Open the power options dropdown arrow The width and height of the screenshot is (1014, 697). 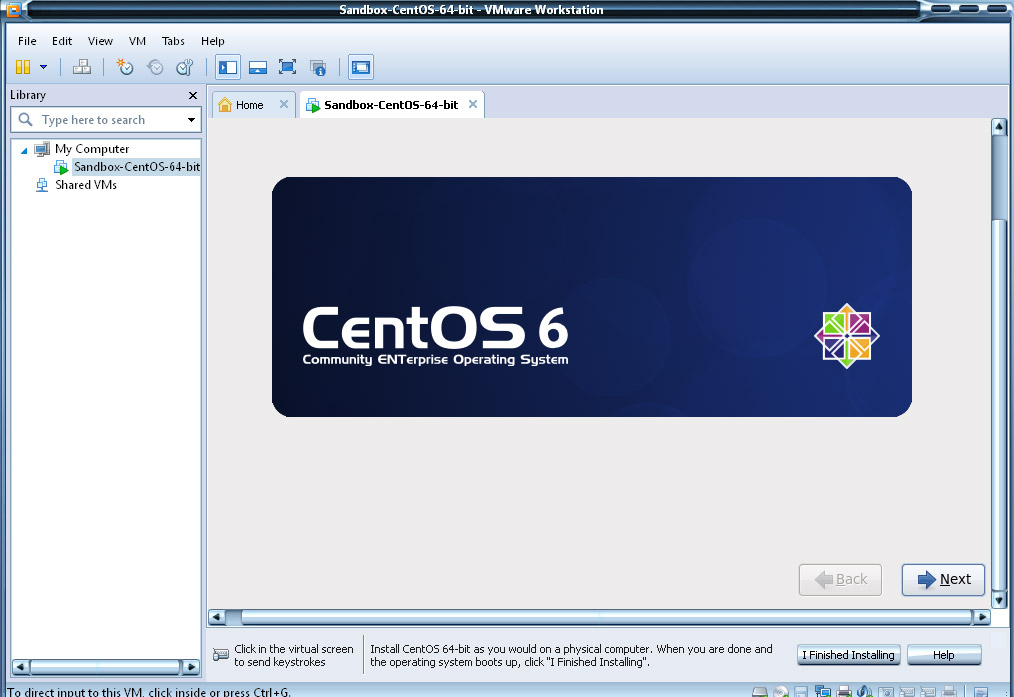coord(43,67)
